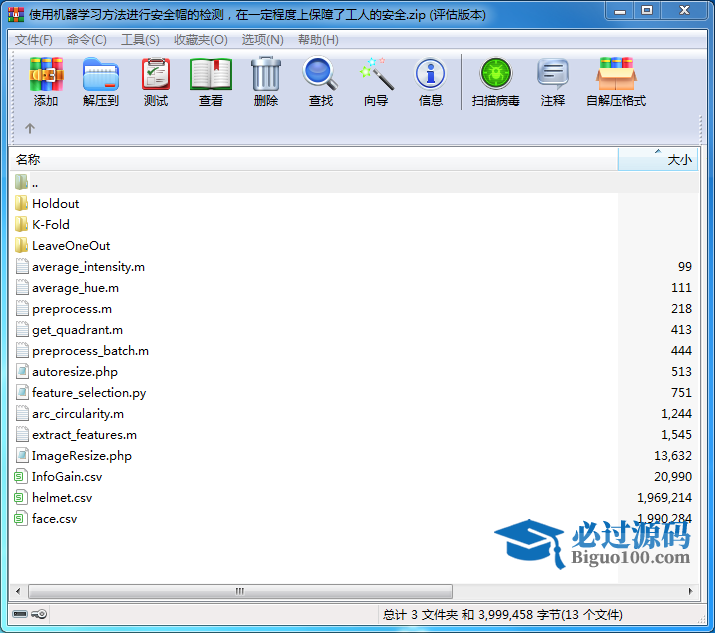This screenshot has width=715, height=633.
Task: Click the drive icon in status bar
Action: (20, 614)
